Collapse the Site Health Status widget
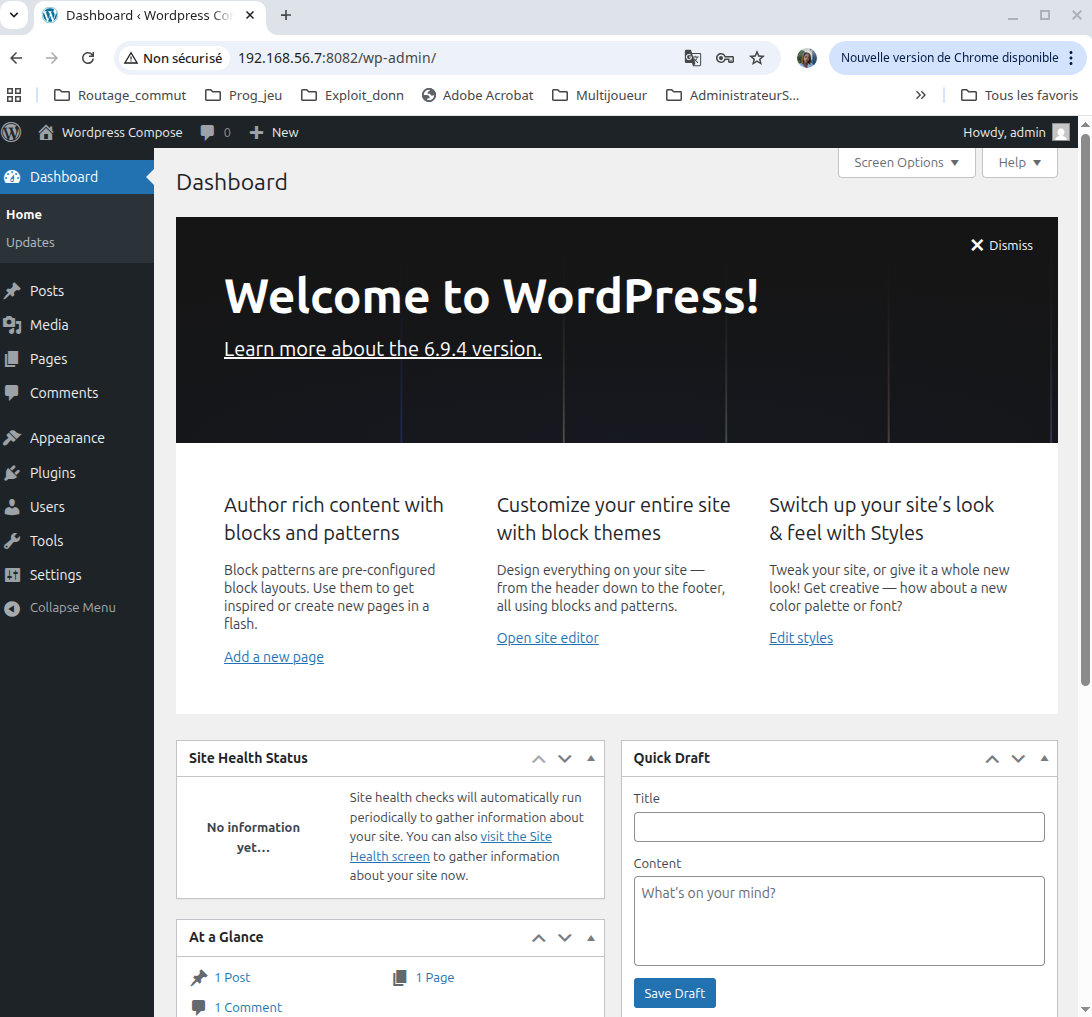Image resolution: width=1092 pixels, height=1017 pixels. pos(590,758)
